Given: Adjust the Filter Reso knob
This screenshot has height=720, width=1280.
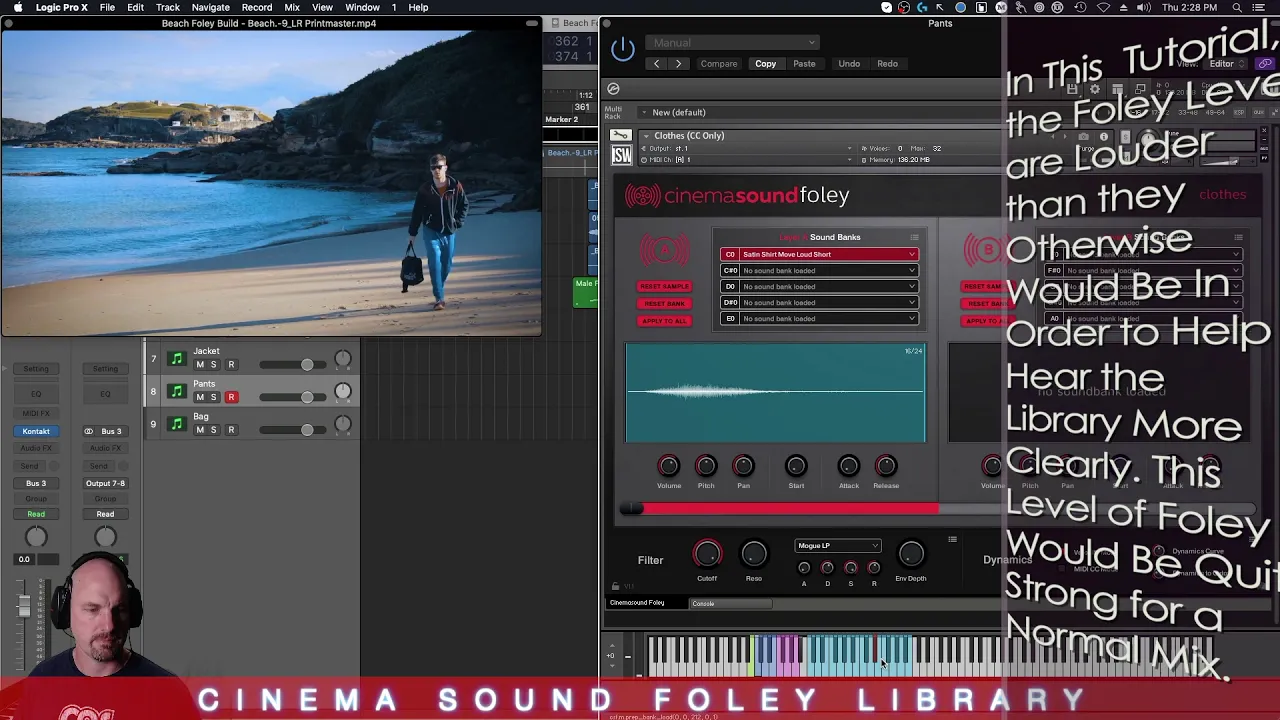Looking at the screenshot, I should click(754, 554).
